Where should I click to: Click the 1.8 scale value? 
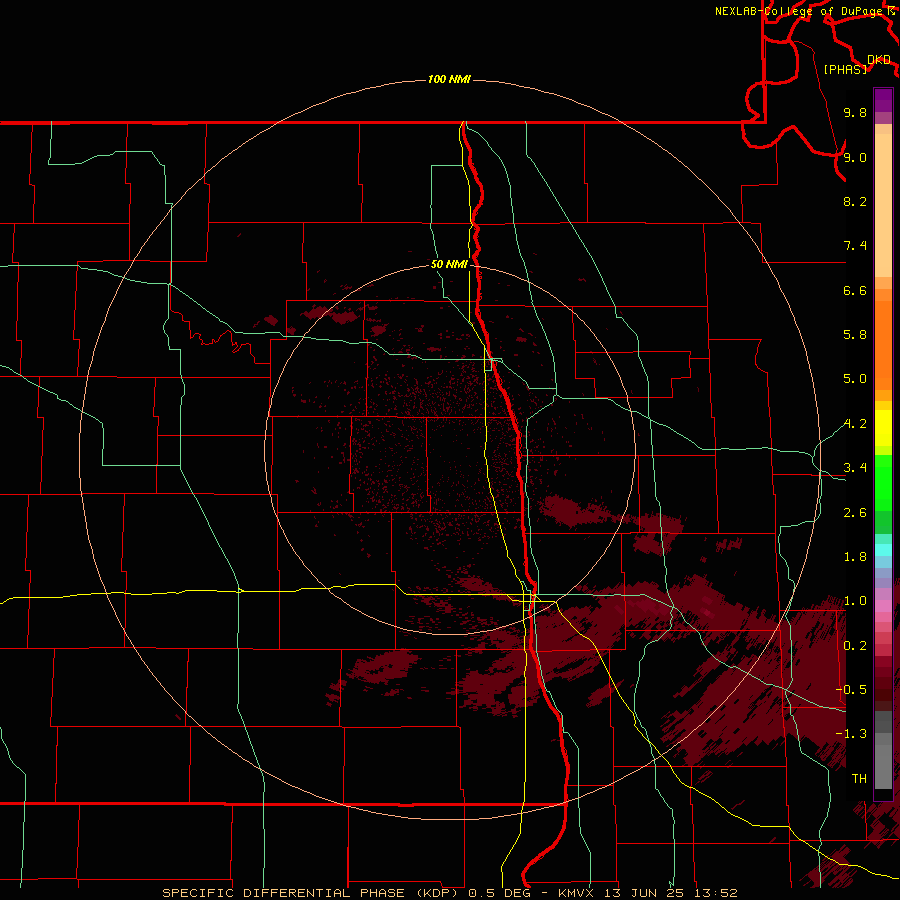click(855, 557)
